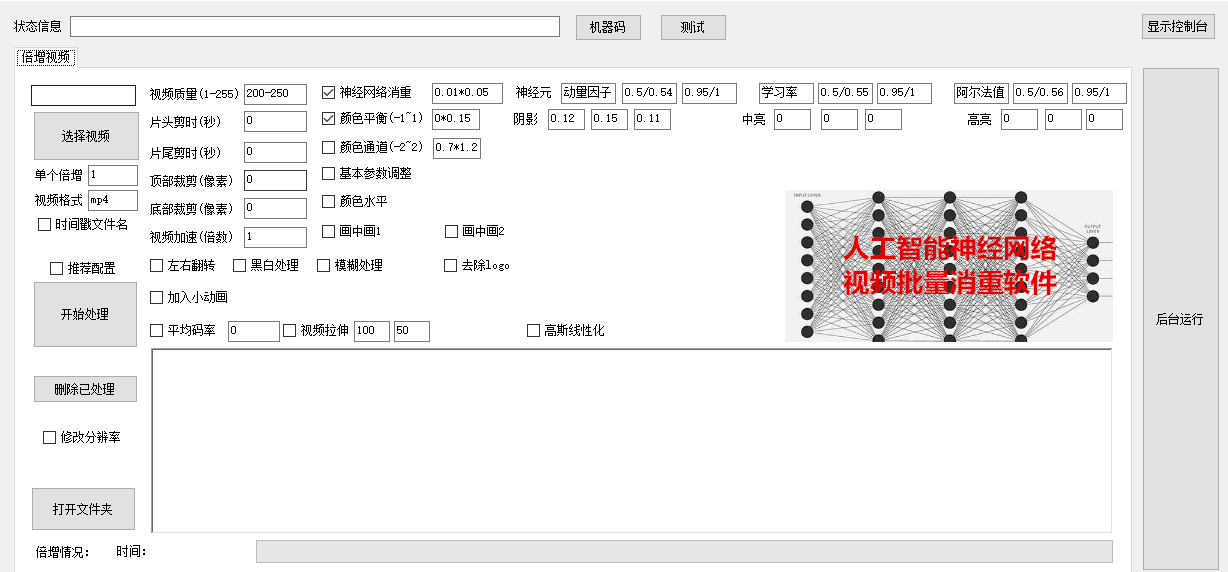Uncheck the 神经网络消重 checkbox
This screenshot has height=572, width=1228.
coord(329,93)
